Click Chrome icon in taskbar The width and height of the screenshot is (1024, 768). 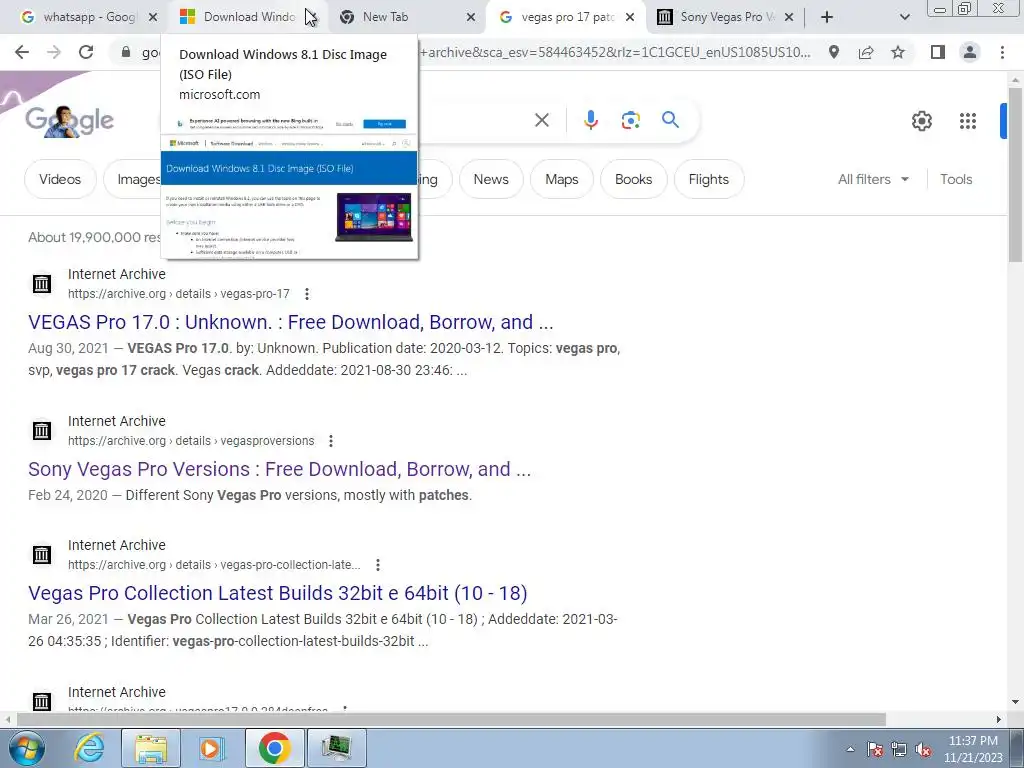point(274,748)
